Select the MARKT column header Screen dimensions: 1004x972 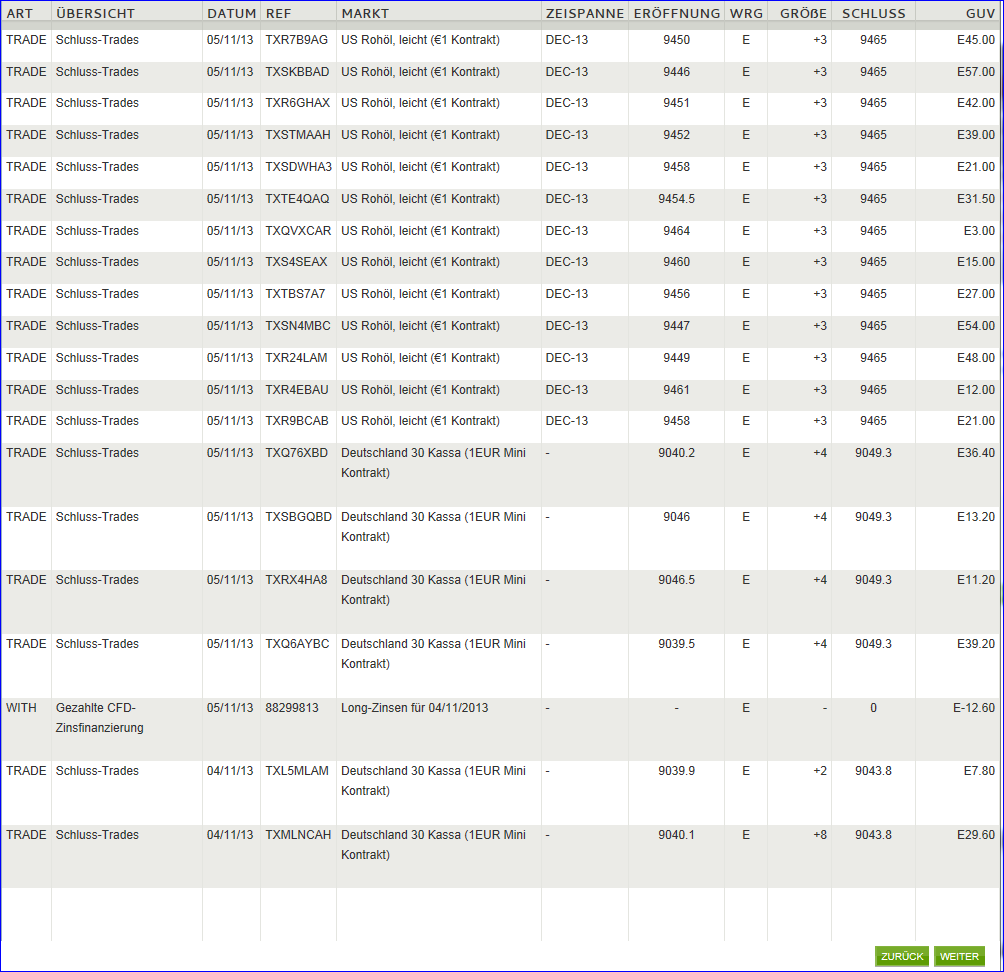[365, 13]
